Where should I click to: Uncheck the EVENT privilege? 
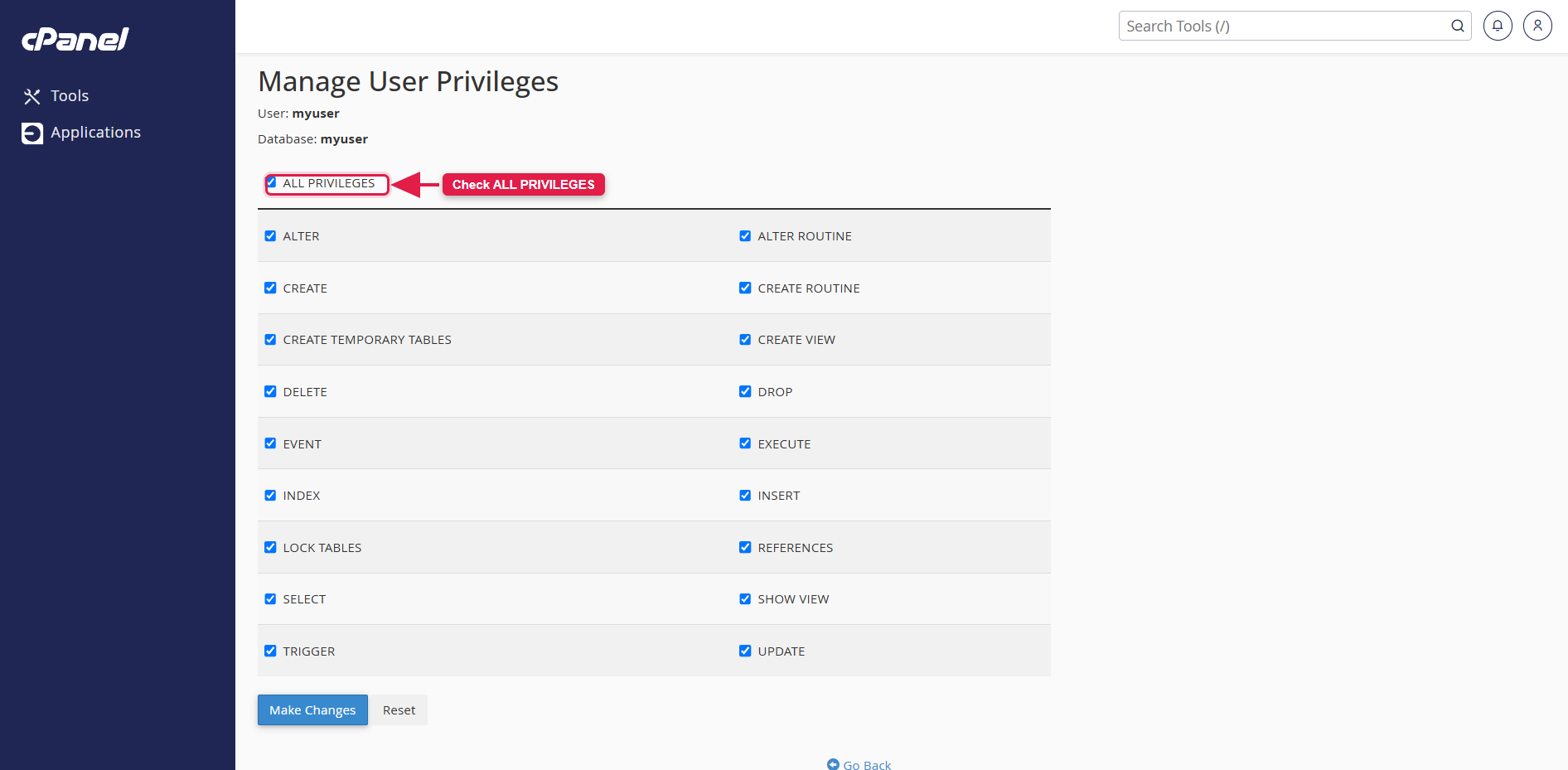[270, 443]
